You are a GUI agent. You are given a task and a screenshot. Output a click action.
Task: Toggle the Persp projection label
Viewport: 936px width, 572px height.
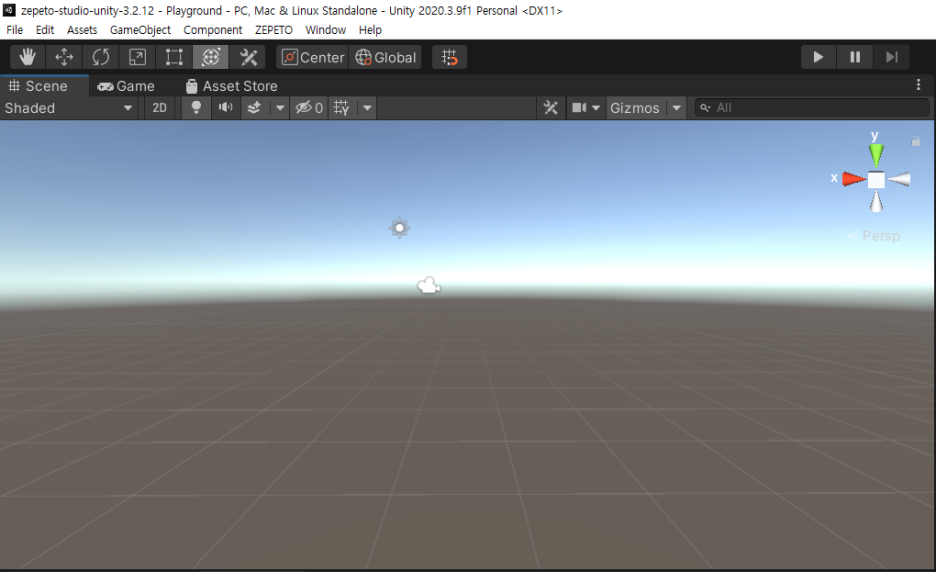point(874,236)
